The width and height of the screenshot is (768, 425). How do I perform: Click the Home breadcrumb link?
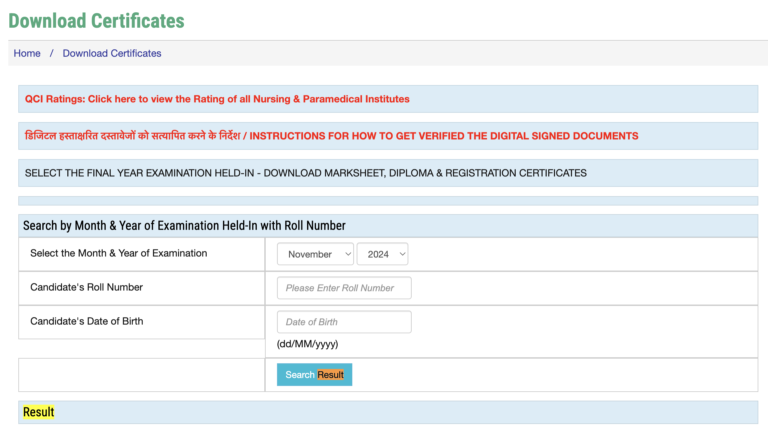click(27, 53)
